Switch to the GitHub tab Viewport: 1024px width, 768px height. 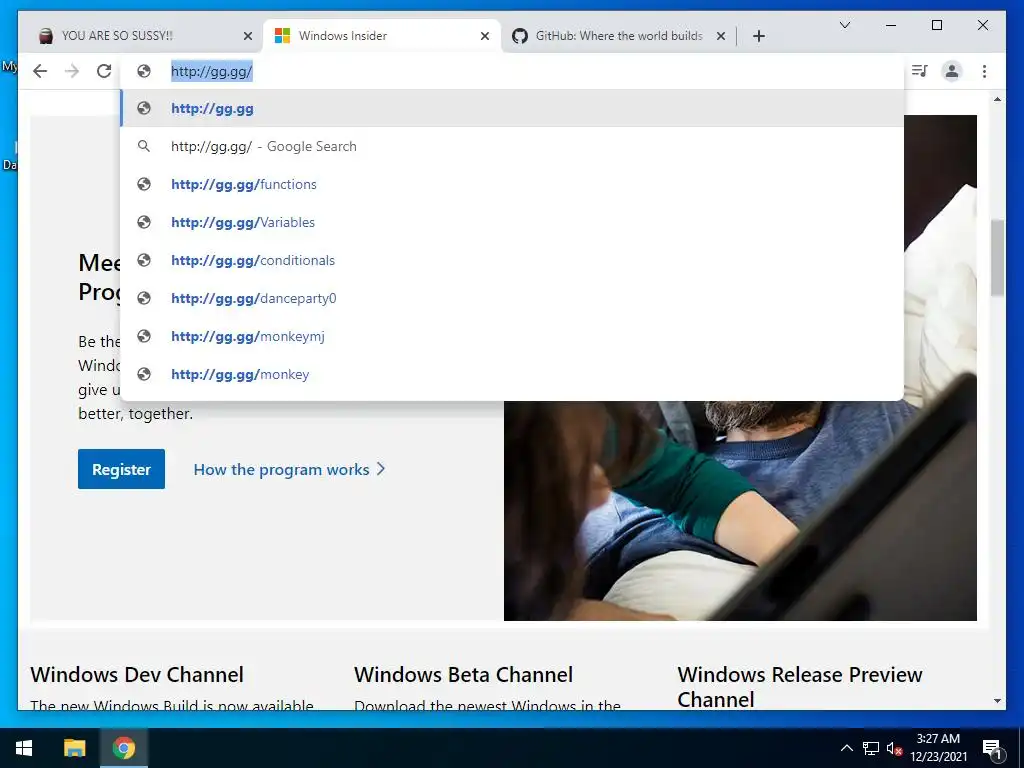point(618,36)
